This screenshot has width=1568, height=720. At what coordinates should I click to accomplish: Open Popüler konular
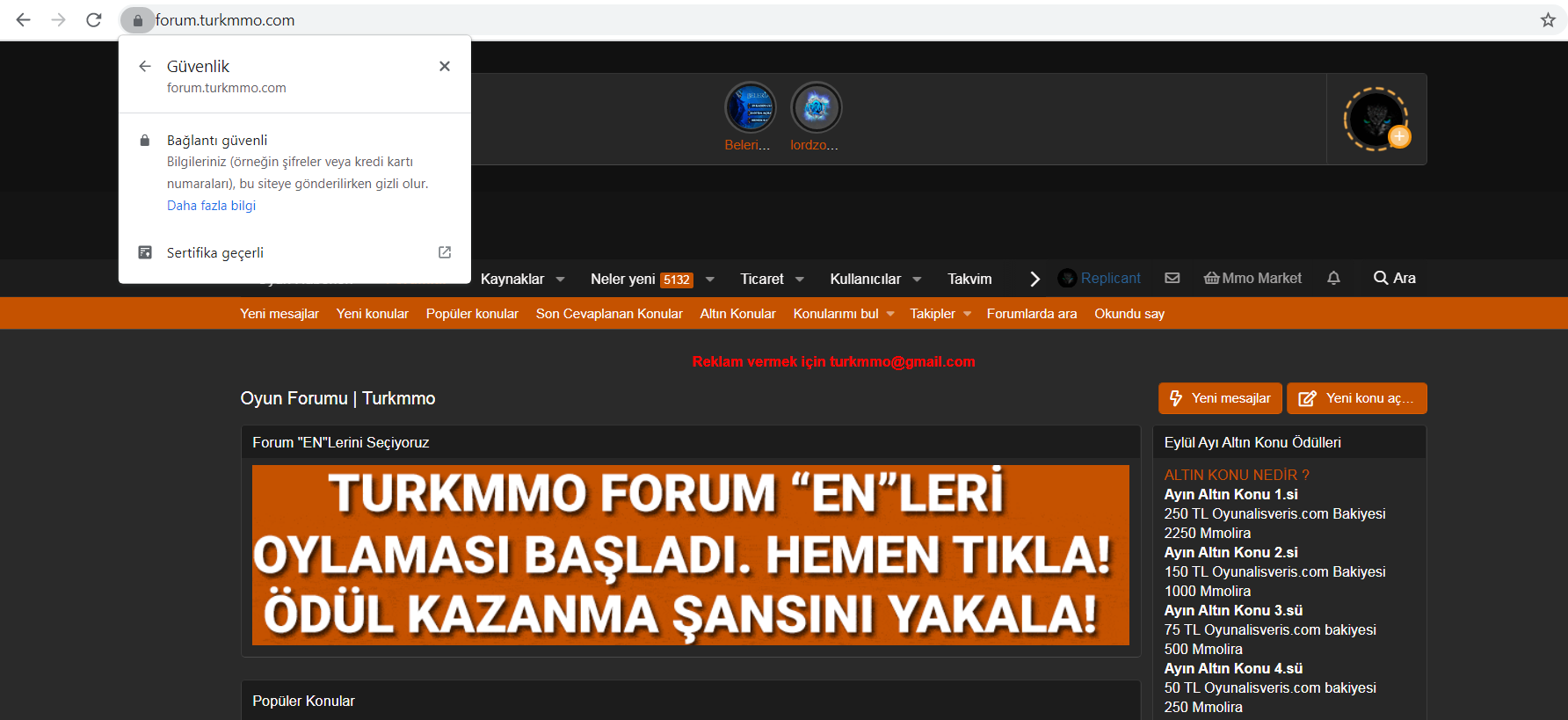pos(472,314)
